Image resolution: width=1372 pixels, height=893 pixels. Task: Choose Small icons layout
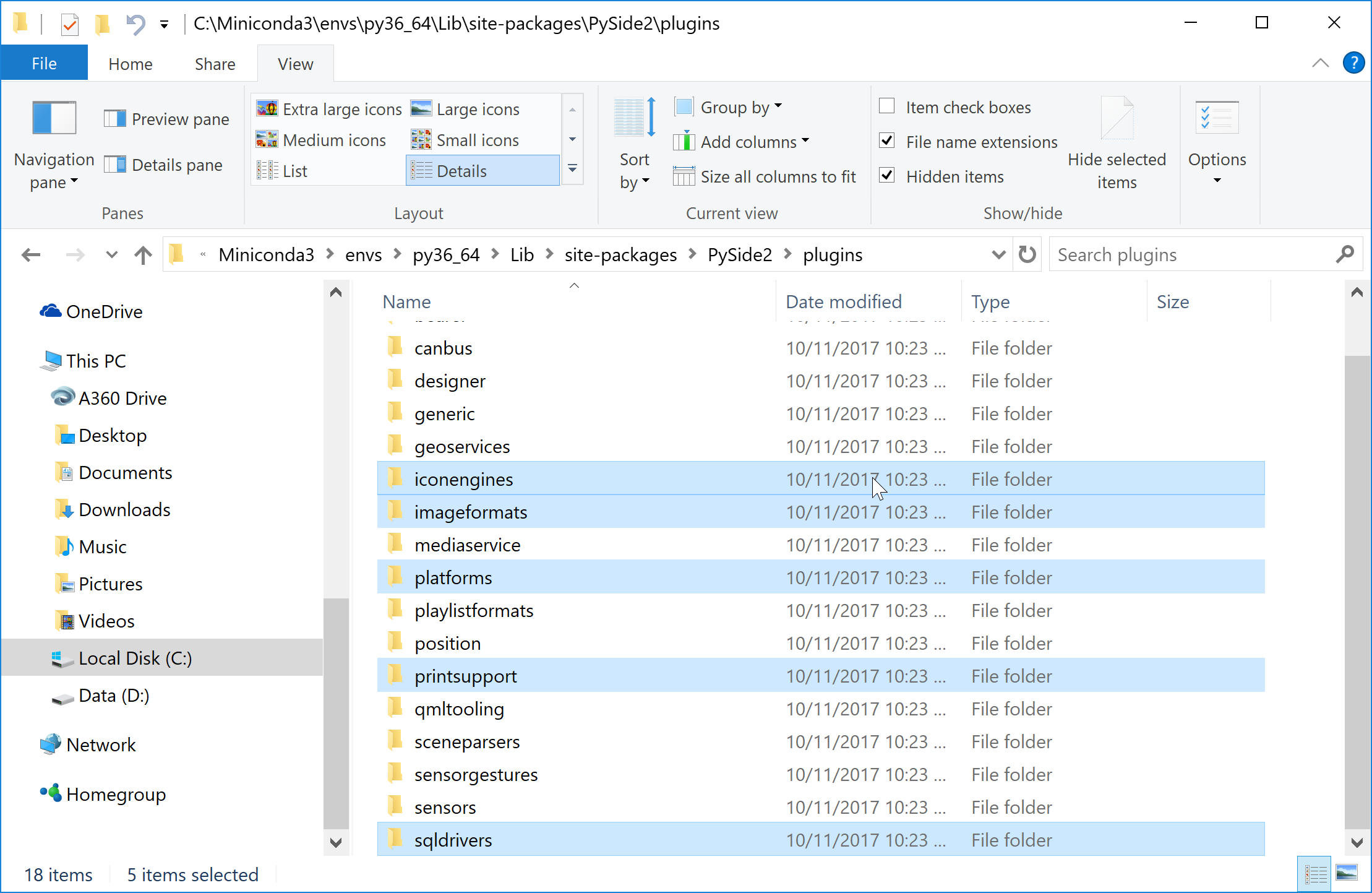(x=465, y=140)
